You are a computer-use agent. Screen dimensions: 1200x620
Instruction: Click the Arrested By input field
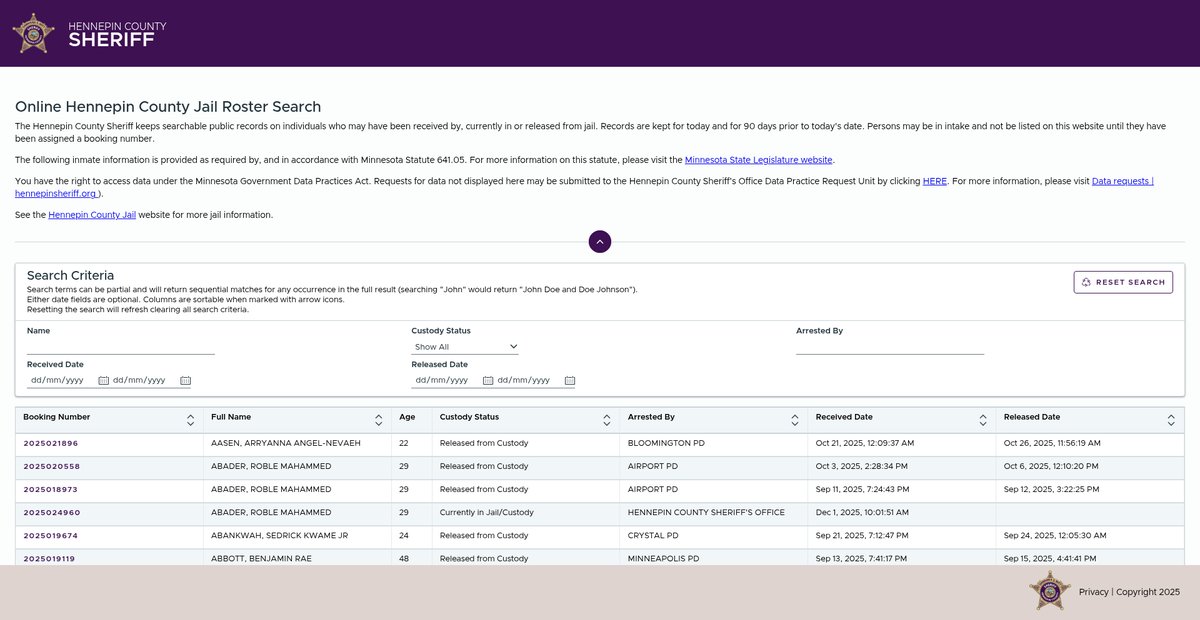(890, 346)
